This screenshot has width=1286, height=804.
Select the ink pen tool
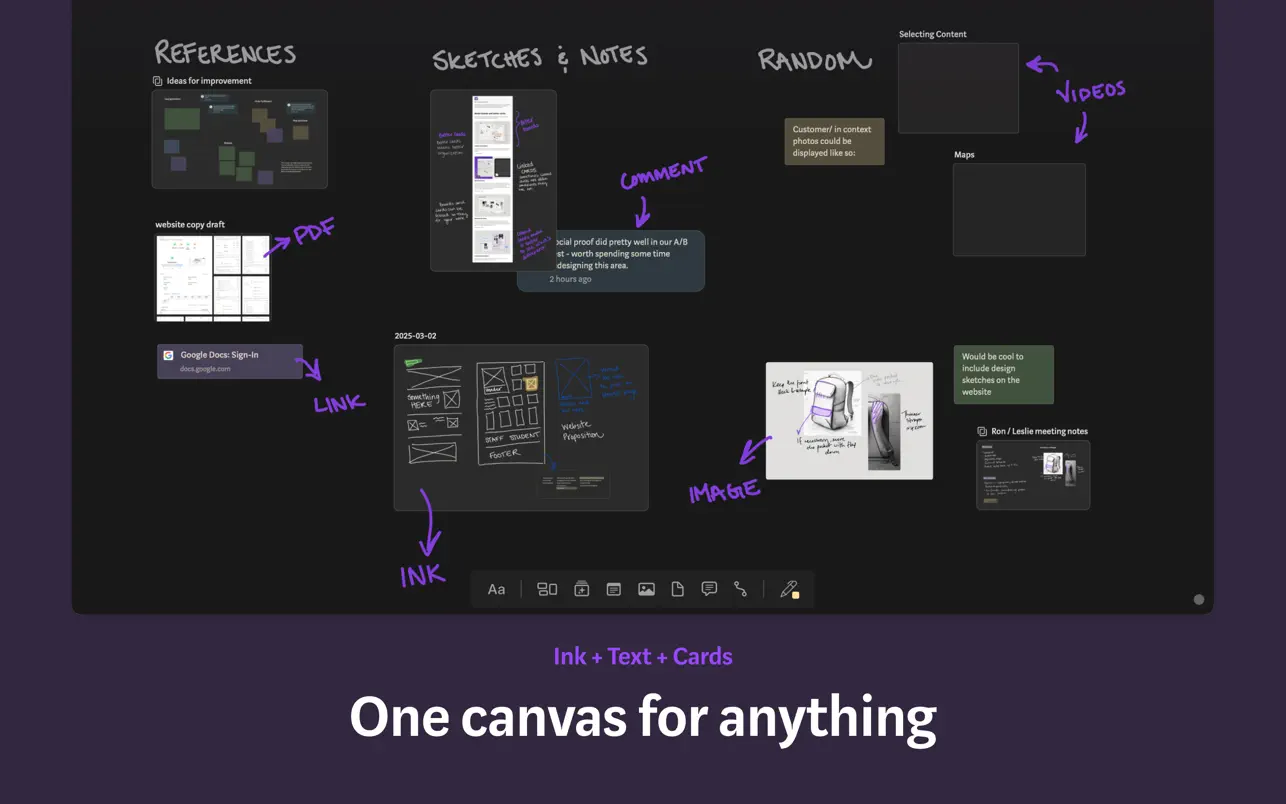point(787,588)
